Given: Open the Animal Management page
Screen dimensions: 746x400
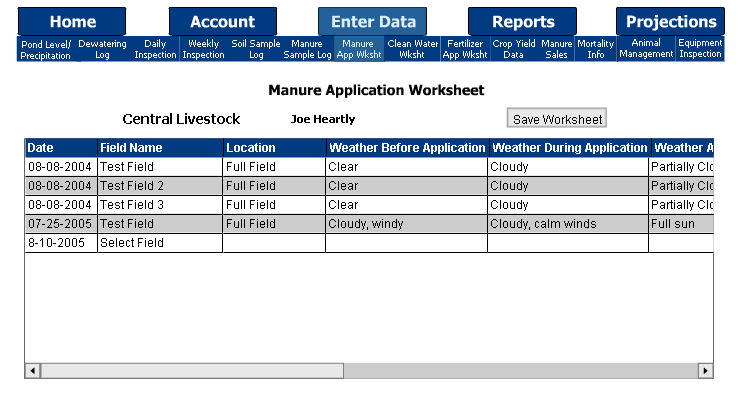Looking at the screenshot, I should coord(646,49).
